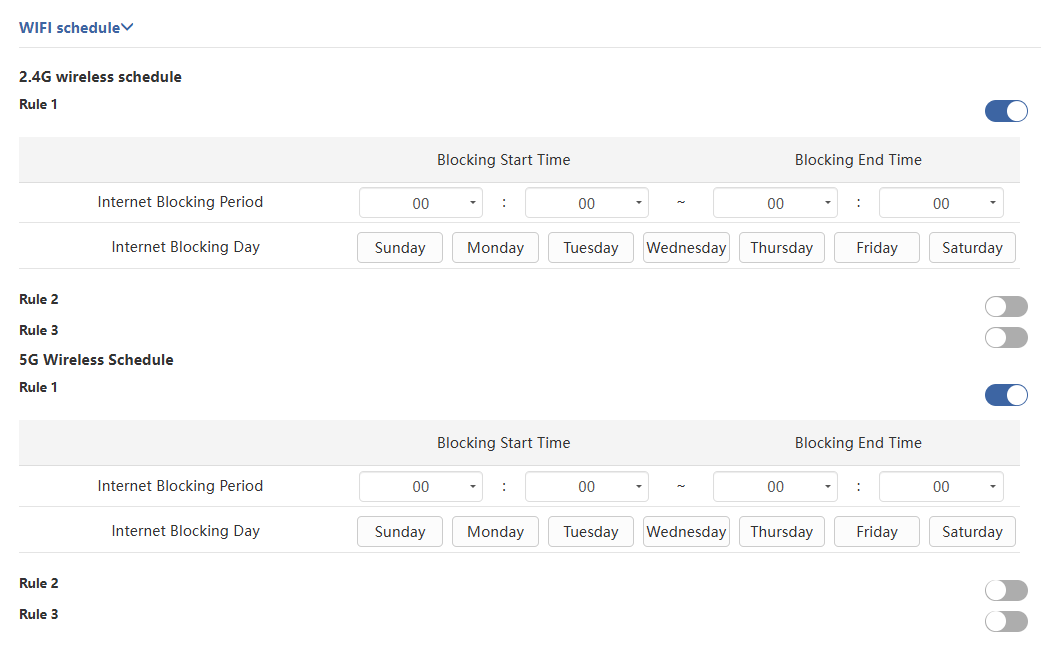Viewport: 1055px width, 663px height.
Task: Open 2.4G blocking end hour dropdown
Action: (775, 203)
